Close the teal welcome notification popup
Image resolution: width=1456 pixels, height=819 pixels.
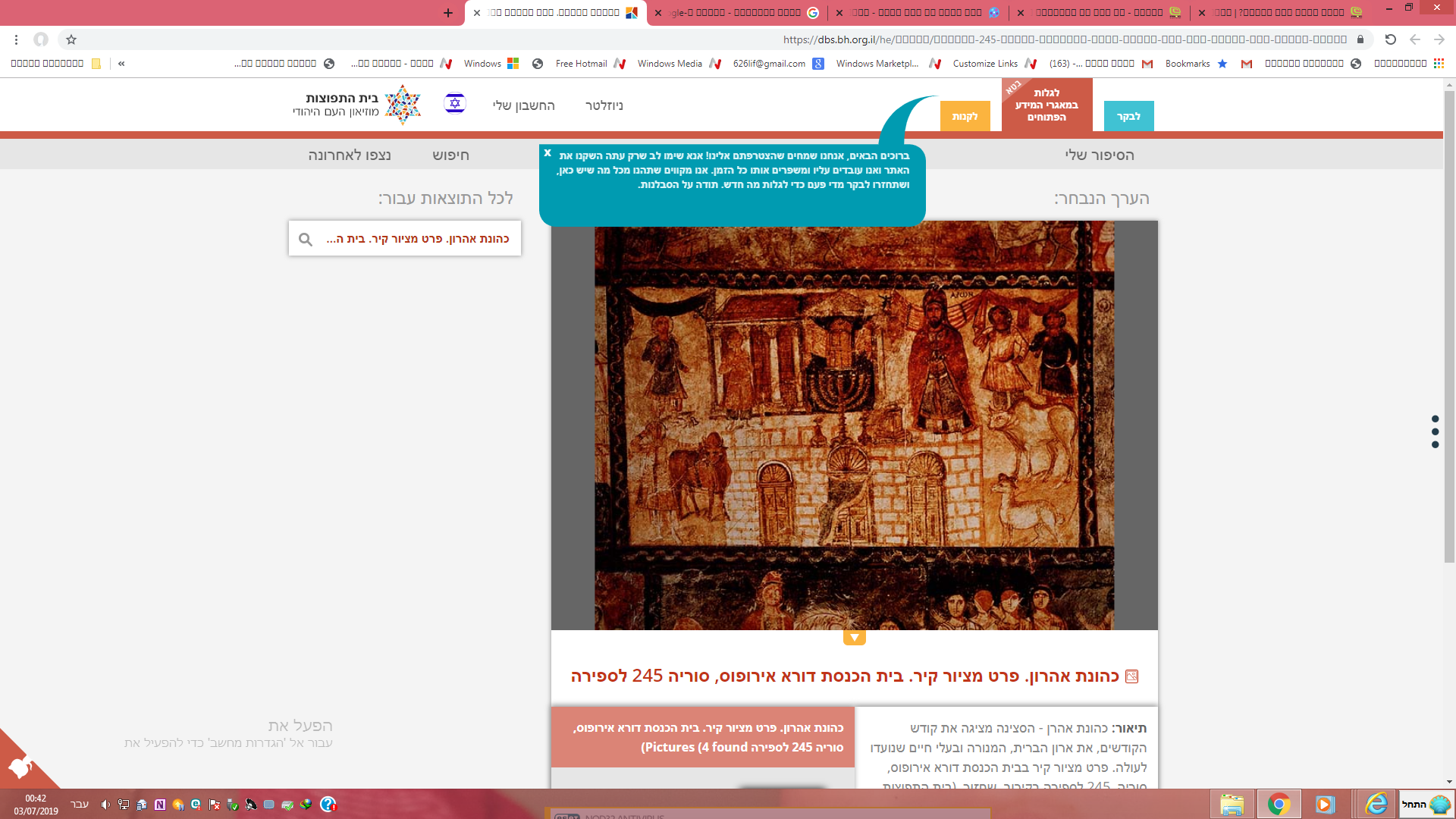[548, 153]
